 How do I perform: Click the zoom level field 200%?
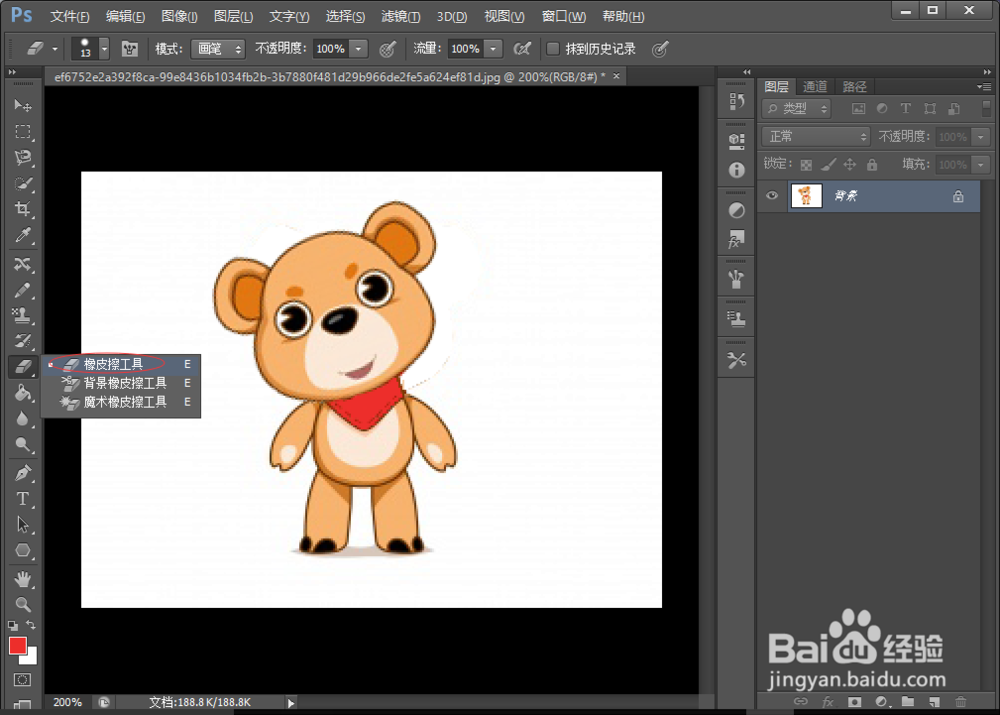pos(67,702)
